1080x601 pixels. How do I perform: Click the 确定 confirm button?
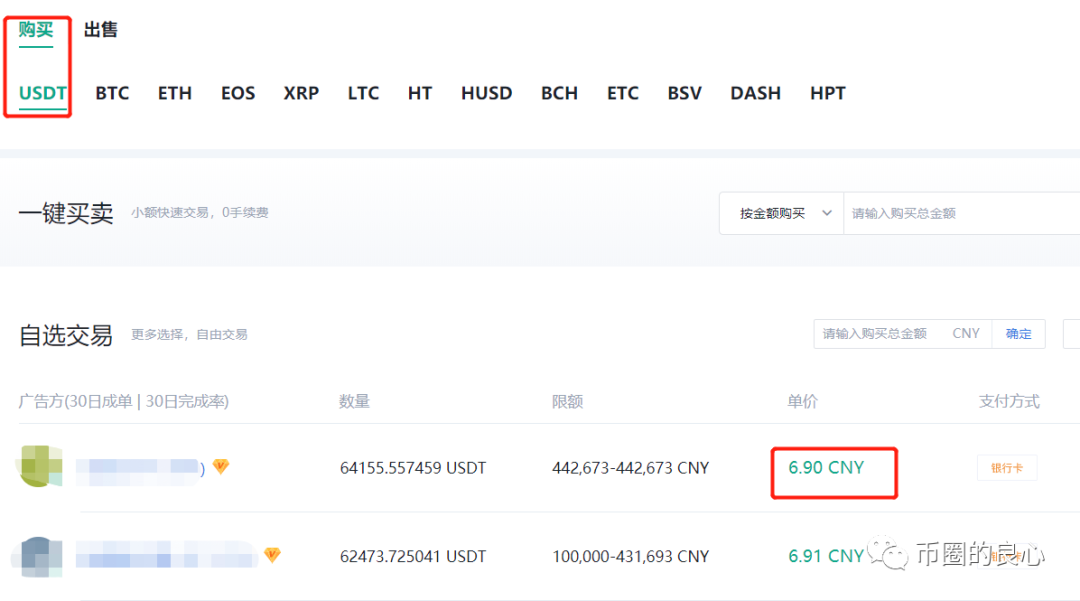click(1019, 334)
